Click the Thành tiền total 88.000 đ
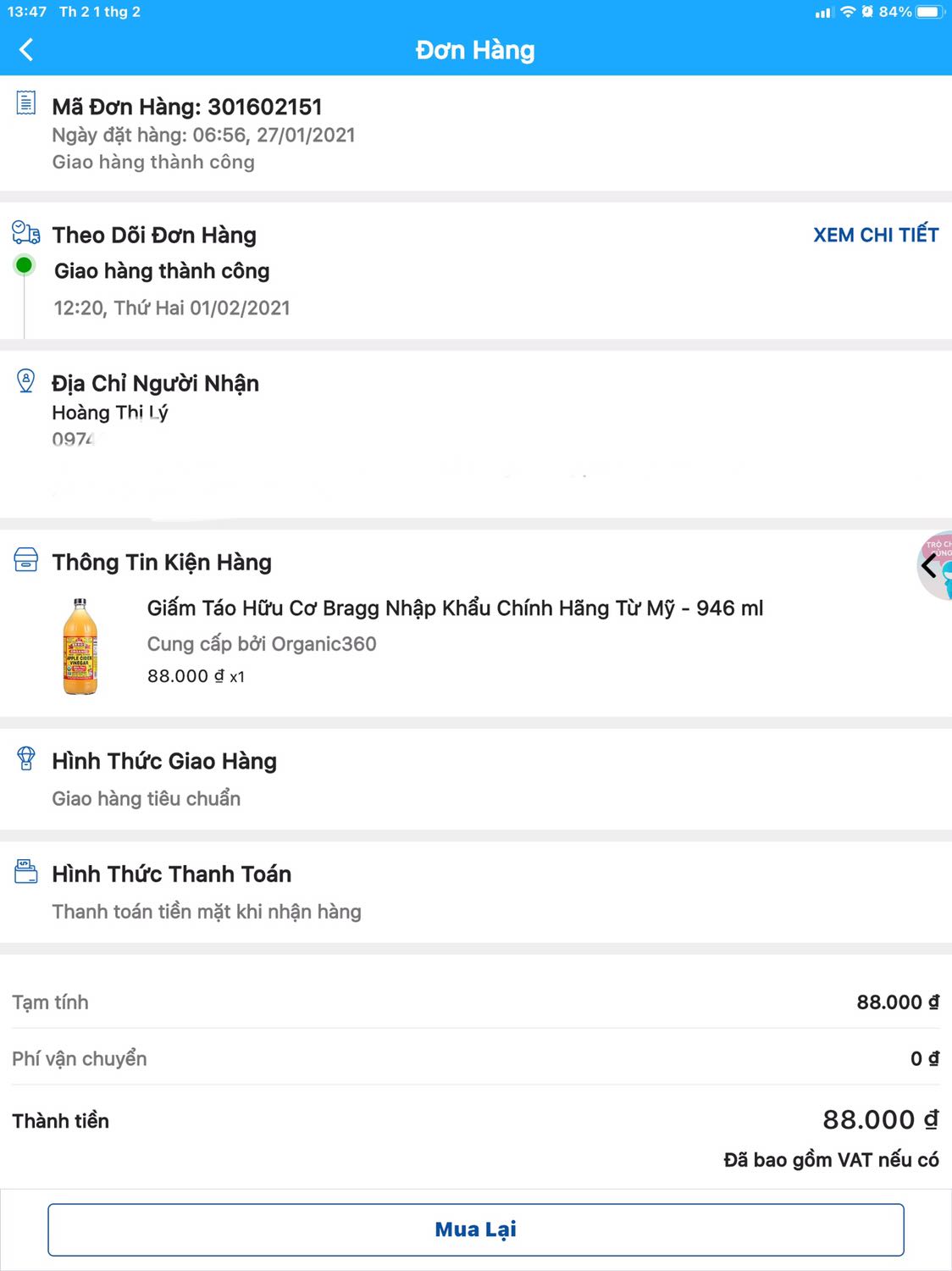The image size is (952, 1271). click(879, 1118)
